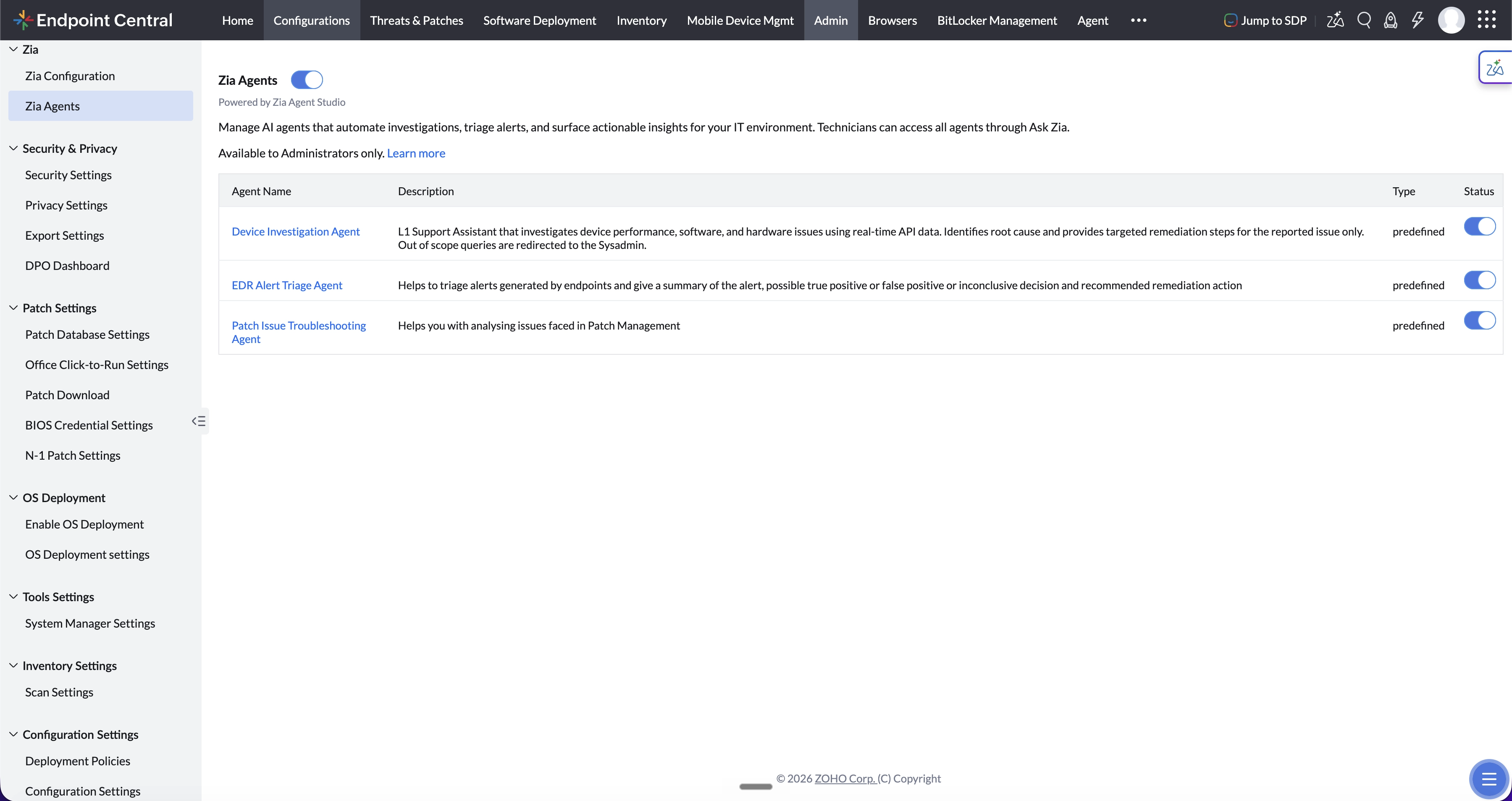Open the Software Deployment tab
The width and height of the screenshot is (1512, 801).
tap(539, 20)
